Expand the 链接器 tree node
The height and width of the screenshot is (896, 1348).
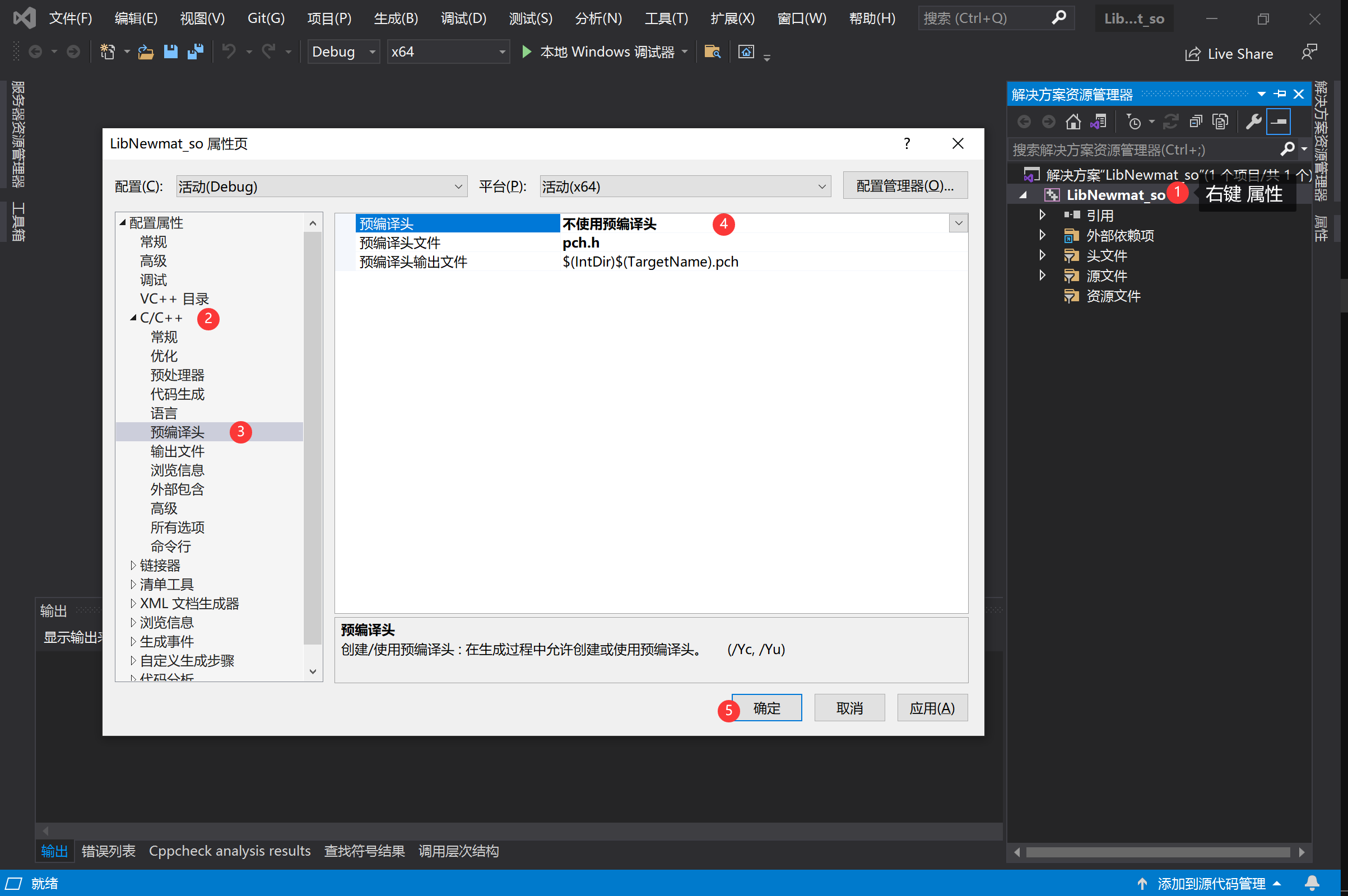[133, 565]
